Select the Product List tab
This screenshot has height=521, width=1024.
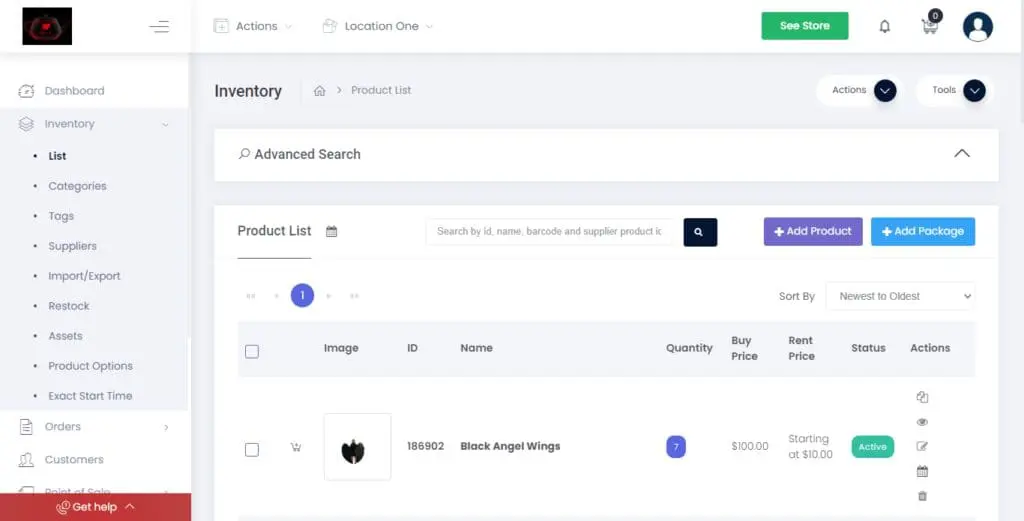(x=274, y=231)
